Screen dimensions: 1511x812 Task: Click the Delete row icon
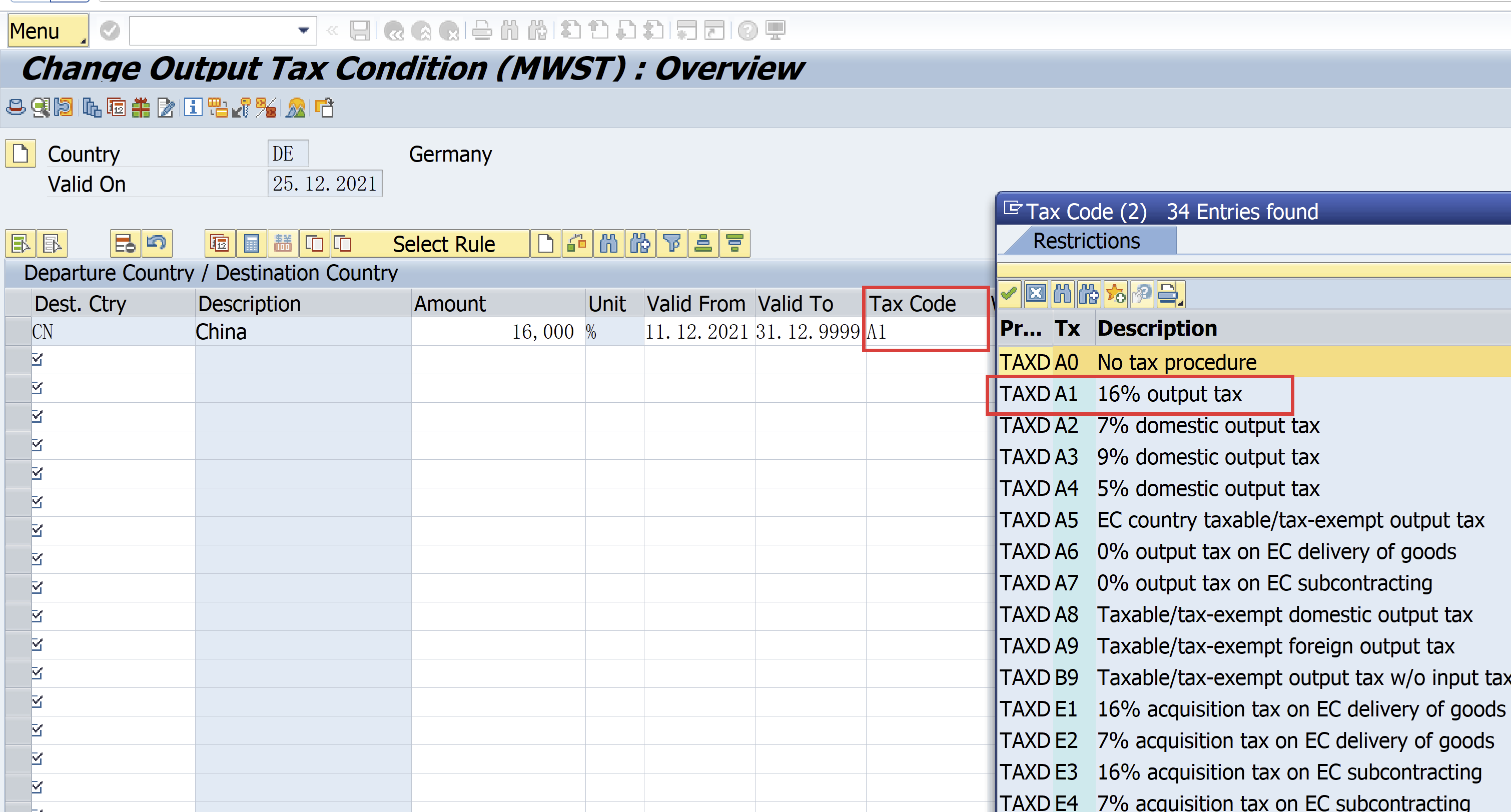[125, 244]
